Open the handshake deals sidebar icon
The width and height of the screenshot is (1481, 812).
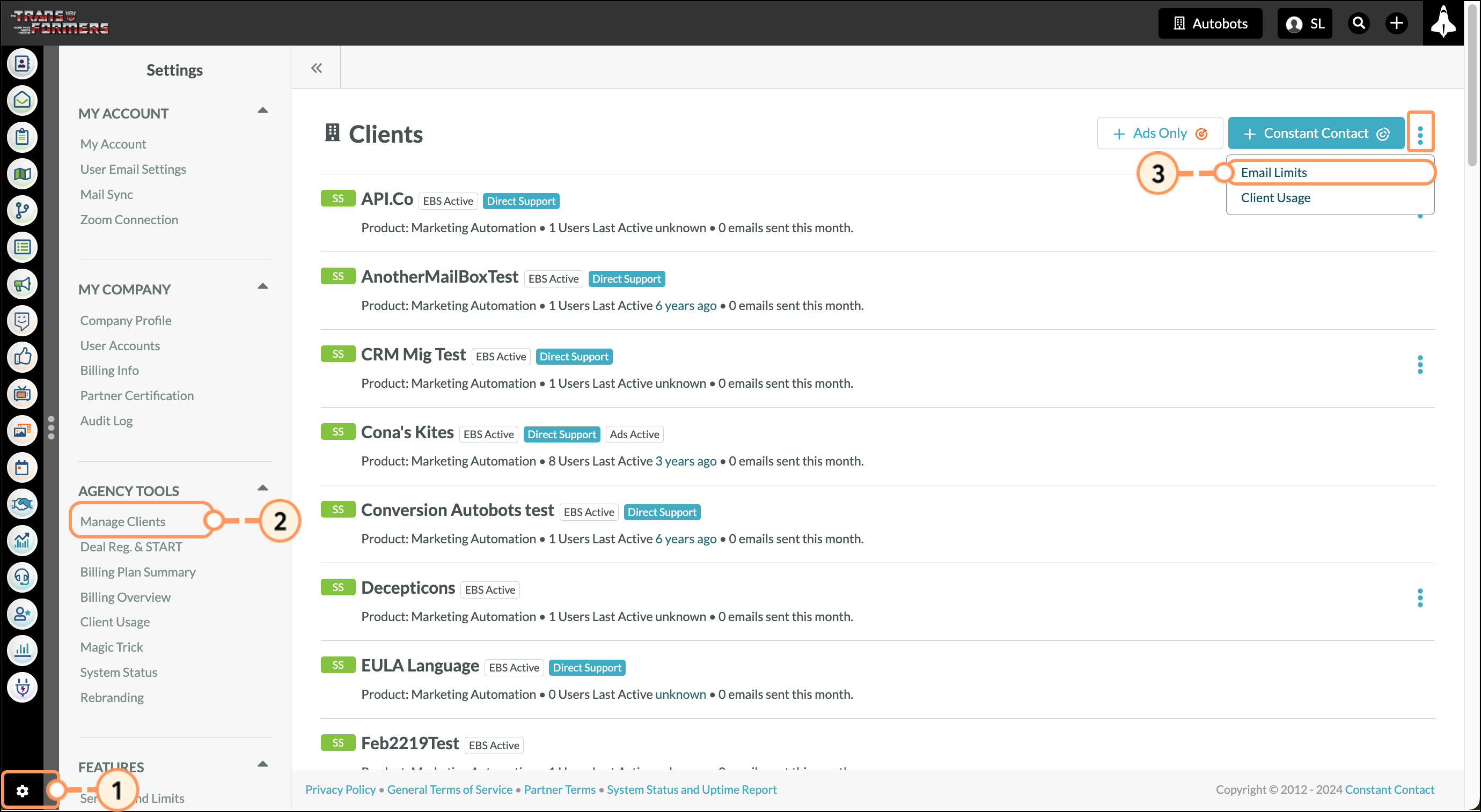click(x=22, y=504)
